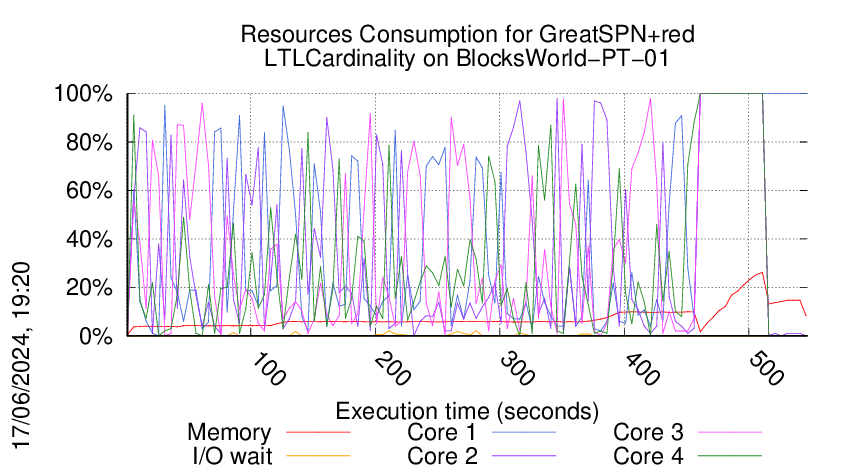Click the x-axis tick label 400
The image size is (850, 475).
point(642,369)
